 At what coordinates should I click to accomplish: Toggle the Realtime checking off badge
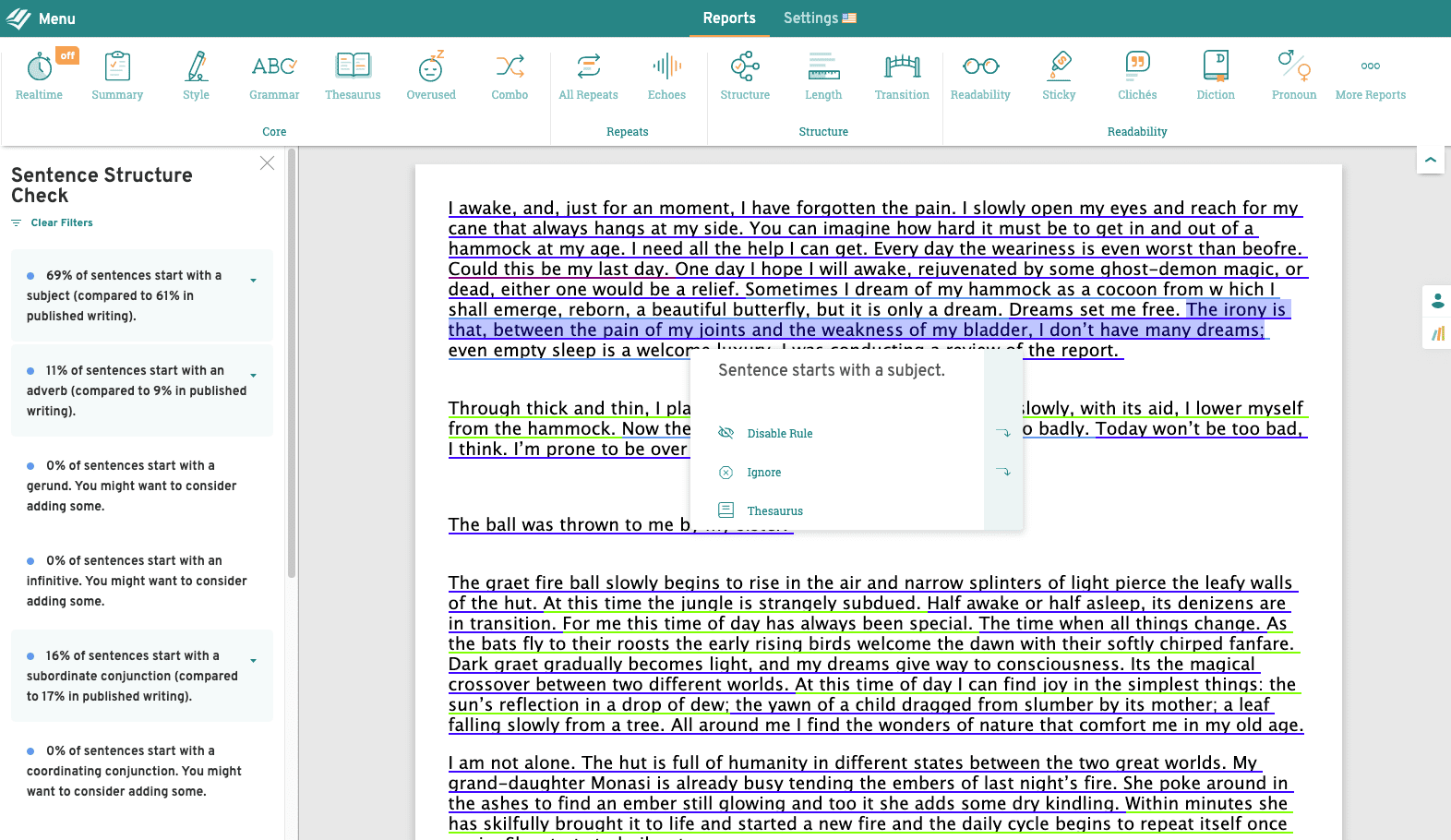click(67, 55)
